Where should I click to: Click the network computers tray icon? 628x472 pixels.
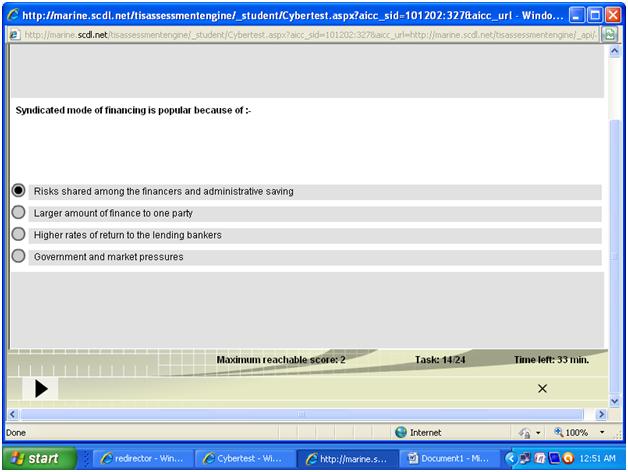click(525, 458)
